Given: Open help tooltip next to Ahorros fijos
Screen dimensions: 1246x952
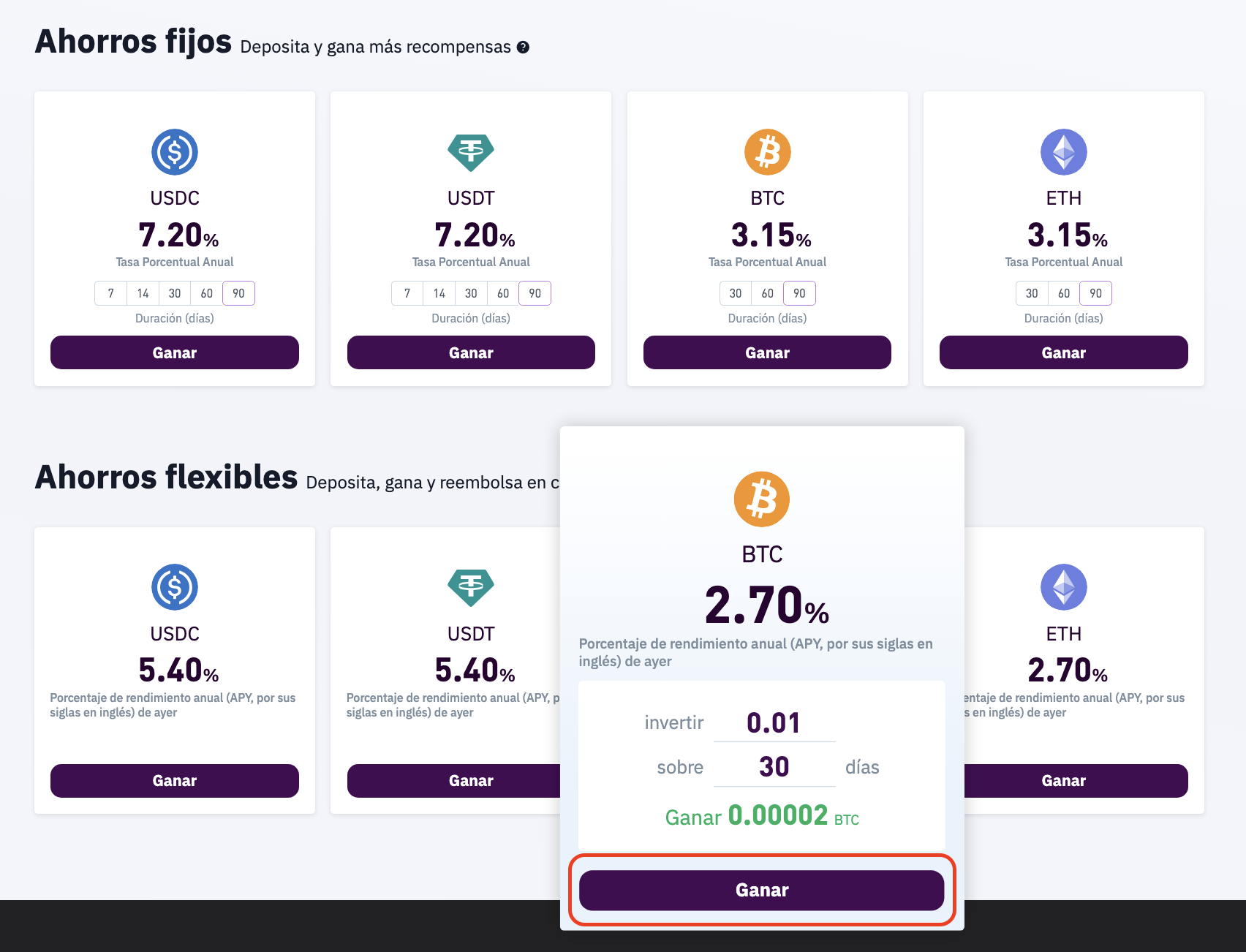Looking at the screenshot, I should (523, 48).
